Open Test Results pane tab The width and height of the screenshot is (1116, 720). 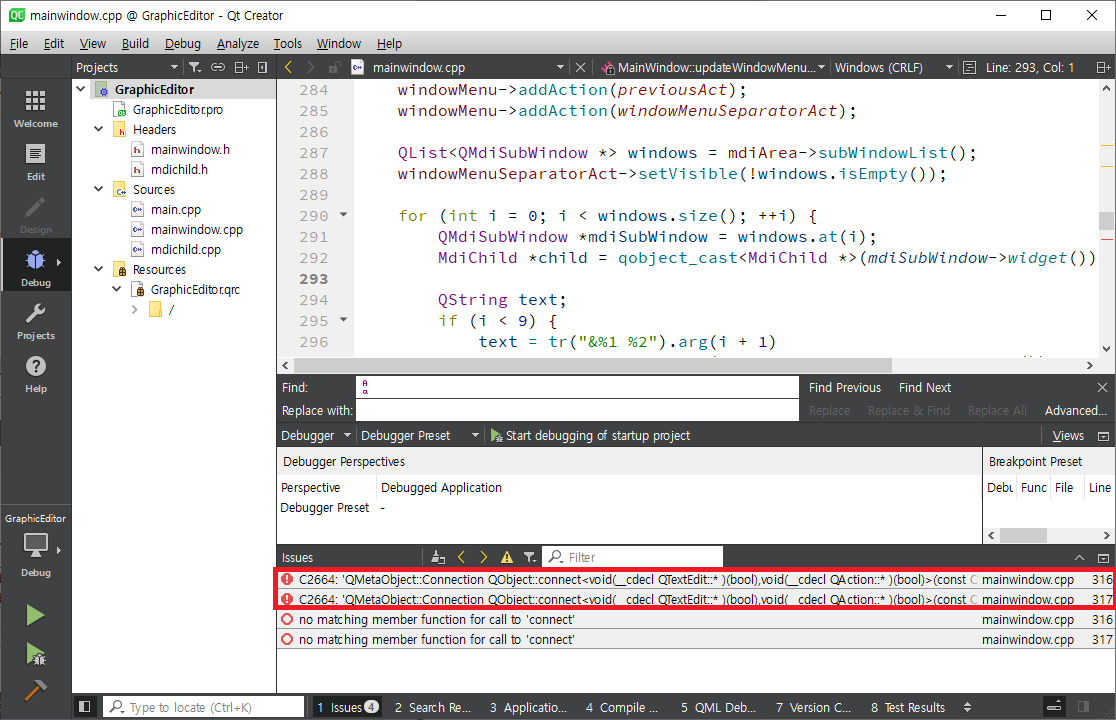click(x=908, y=706)
